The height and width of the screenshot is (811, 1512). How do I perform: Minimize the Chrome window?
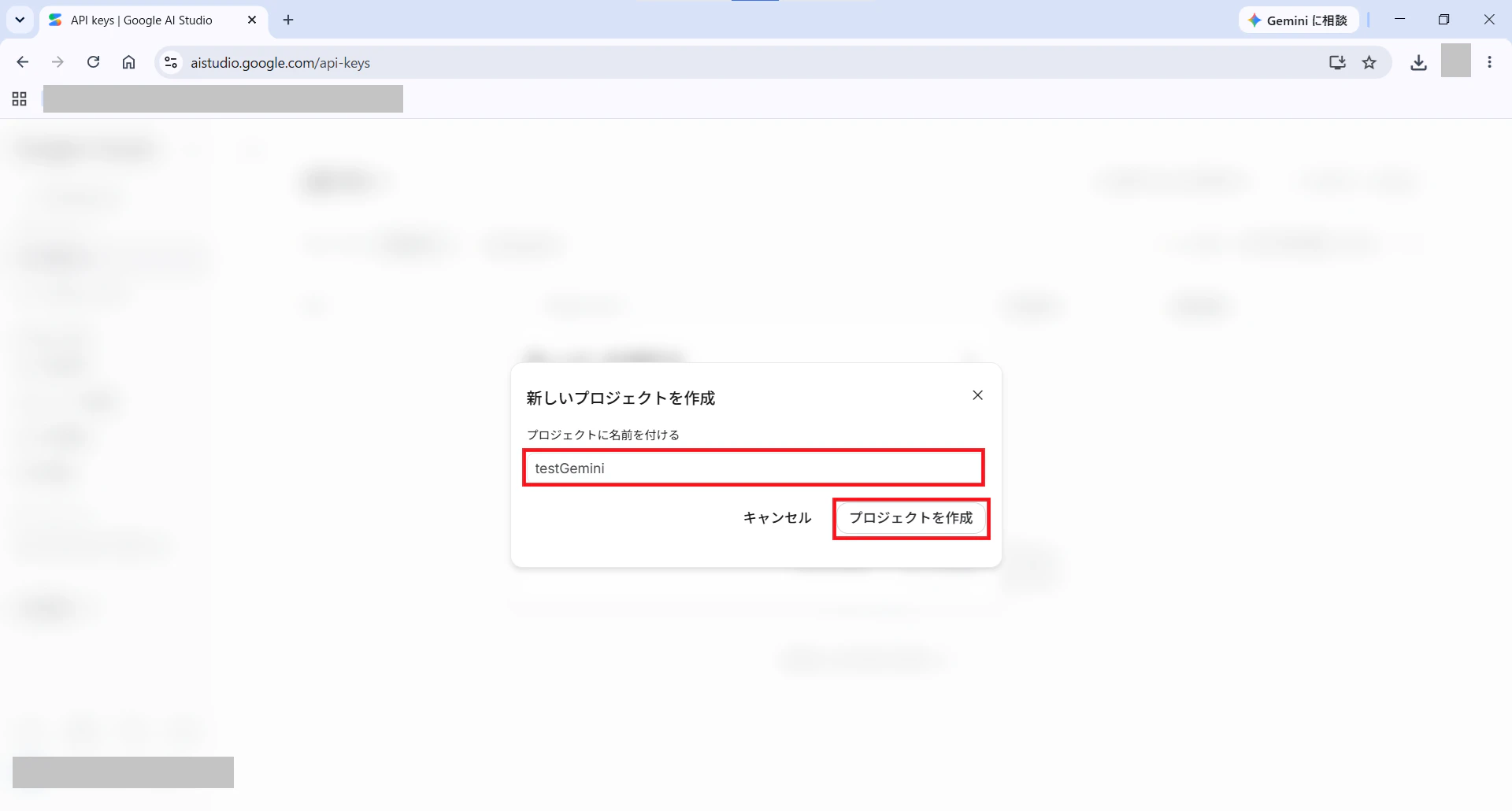pyautogui.click(x=1399, y=20)
